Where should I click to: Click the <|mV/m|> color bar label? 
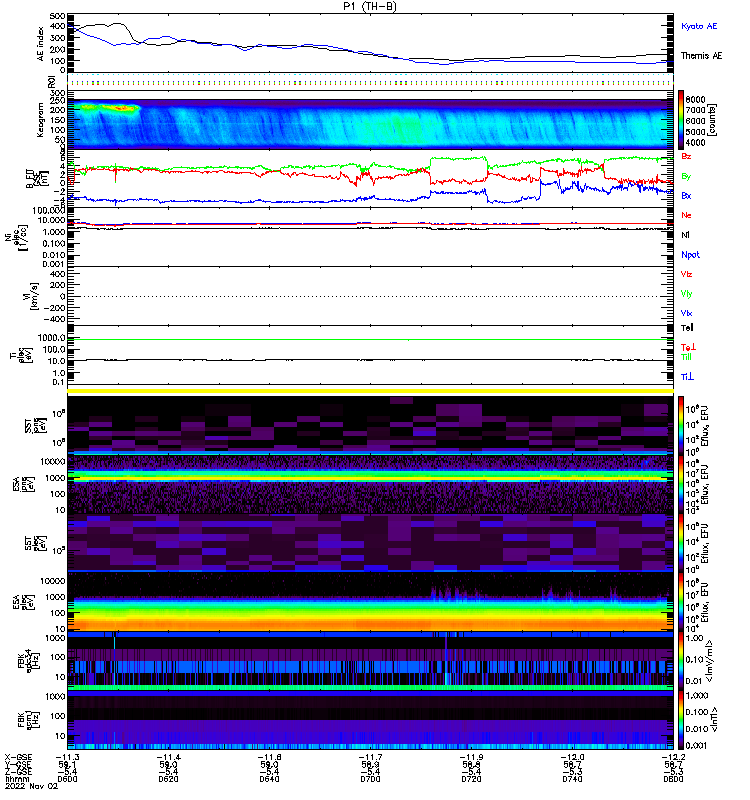click(710, 661)
